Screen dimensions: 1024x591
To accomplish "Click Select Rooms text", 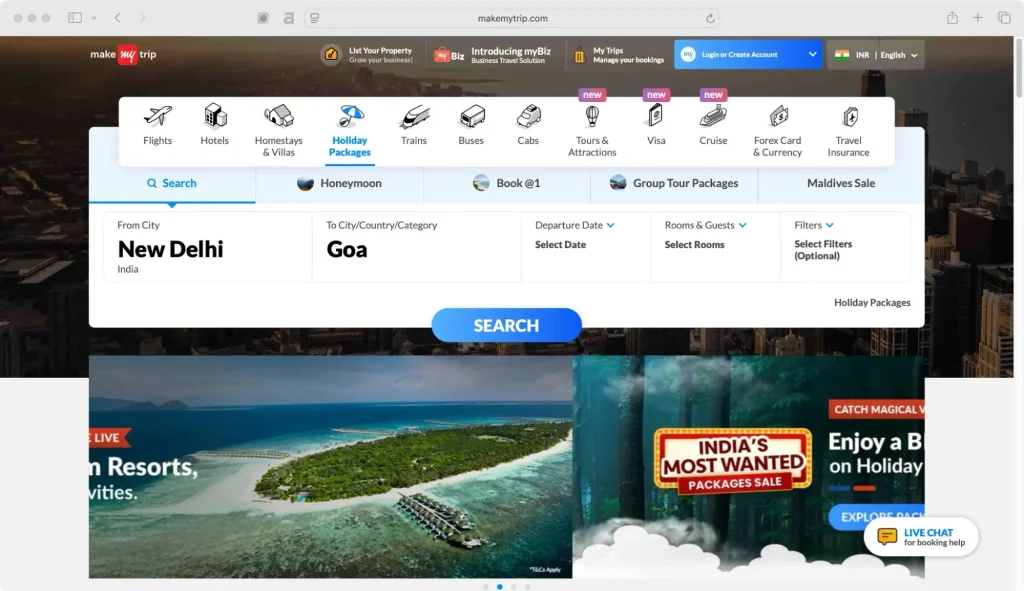I will pos(694,244).
